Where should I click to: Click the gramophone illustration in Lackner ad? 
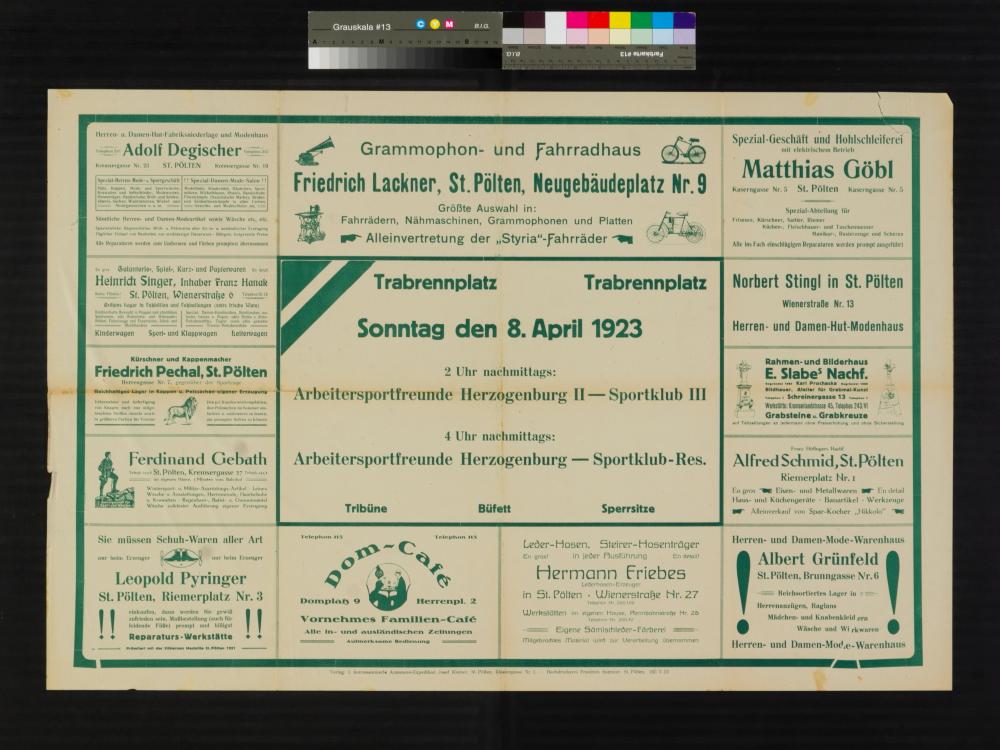[x=315, y=152]
